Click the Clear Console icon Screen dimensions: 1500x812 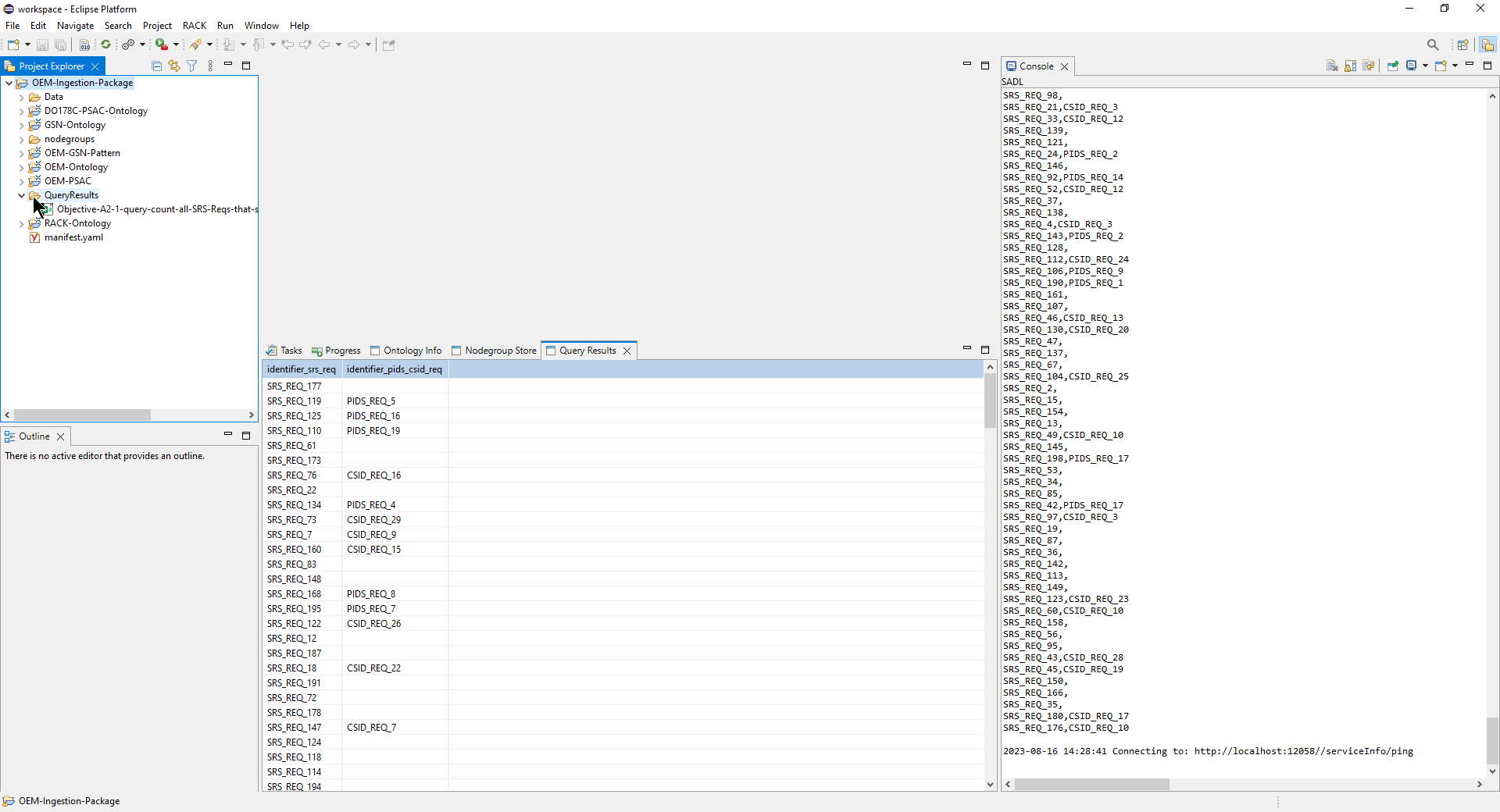click(1332, 66)
